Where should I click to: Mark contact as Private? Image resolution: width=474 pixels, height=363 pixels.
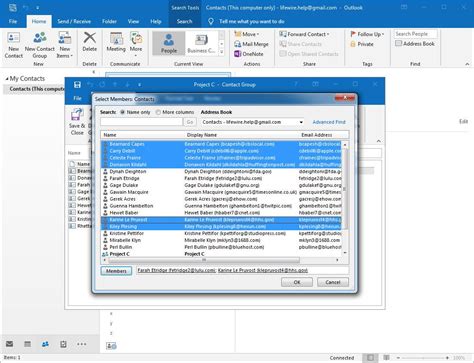362,44
